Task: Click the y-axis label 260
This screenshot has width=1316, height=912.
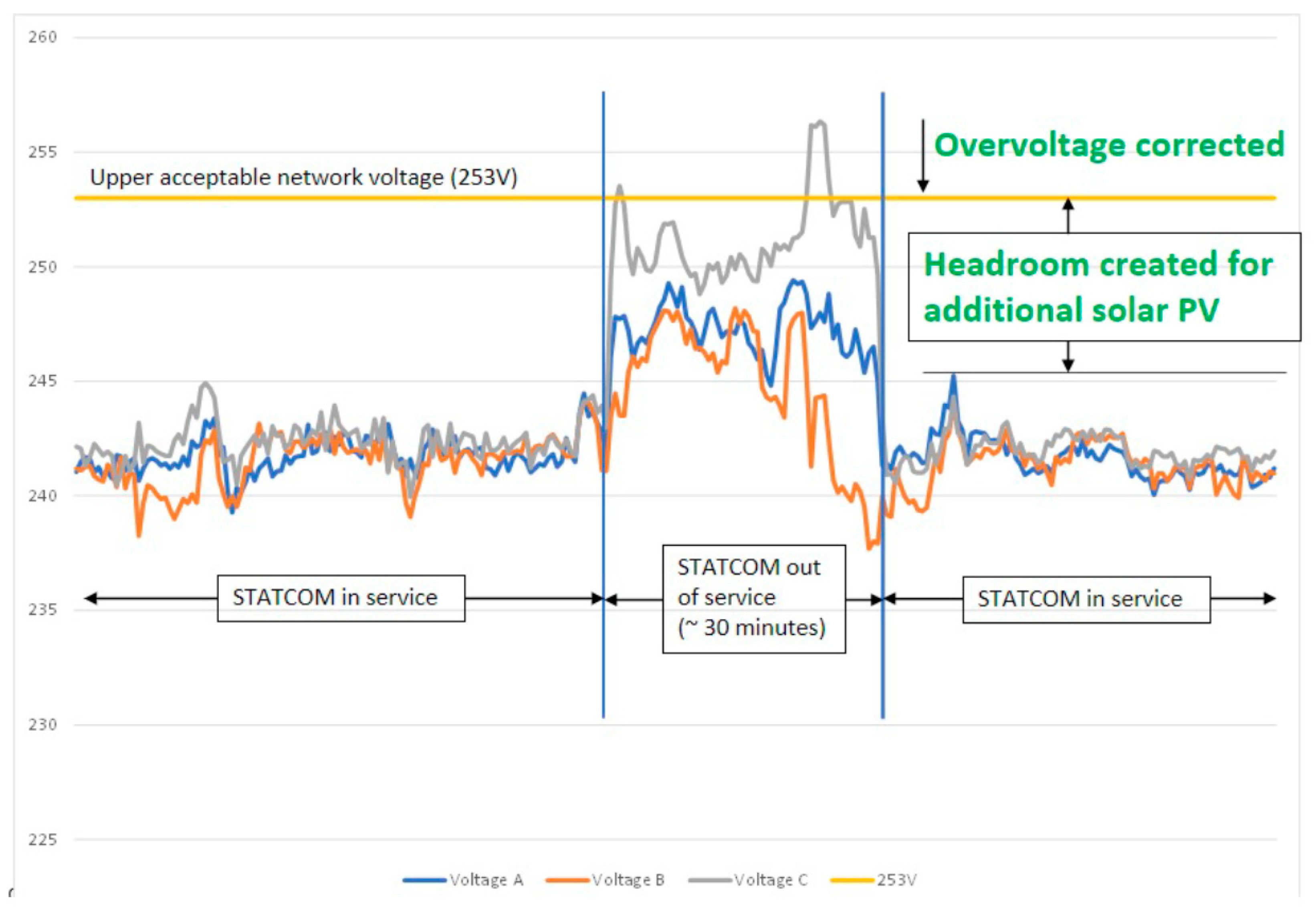Action: [x=43, y=38]
